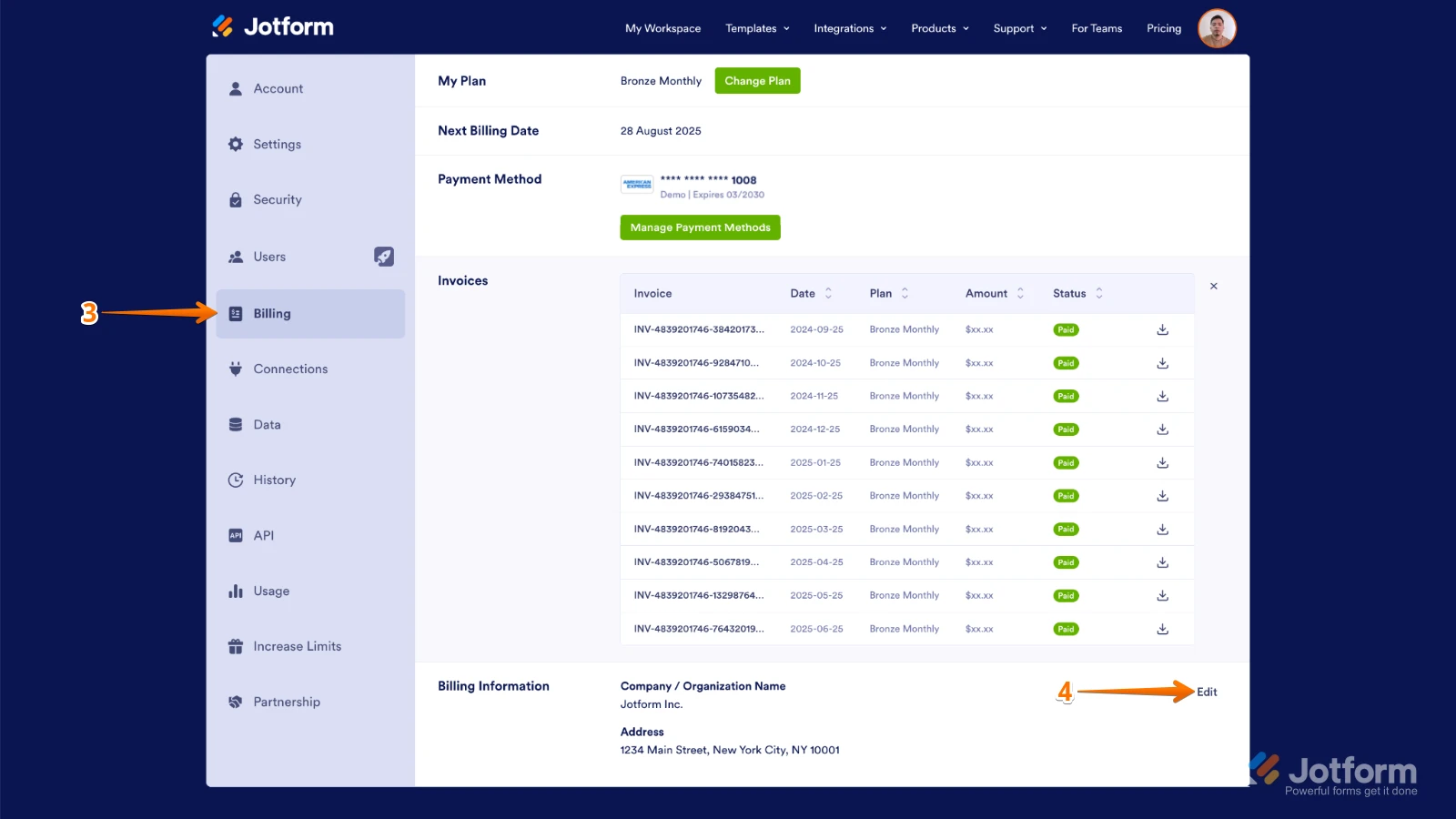Toggle the Date column sort order
Image resolution: width=1456 pixels, height=819 pixels.
(x=828, y=293)
